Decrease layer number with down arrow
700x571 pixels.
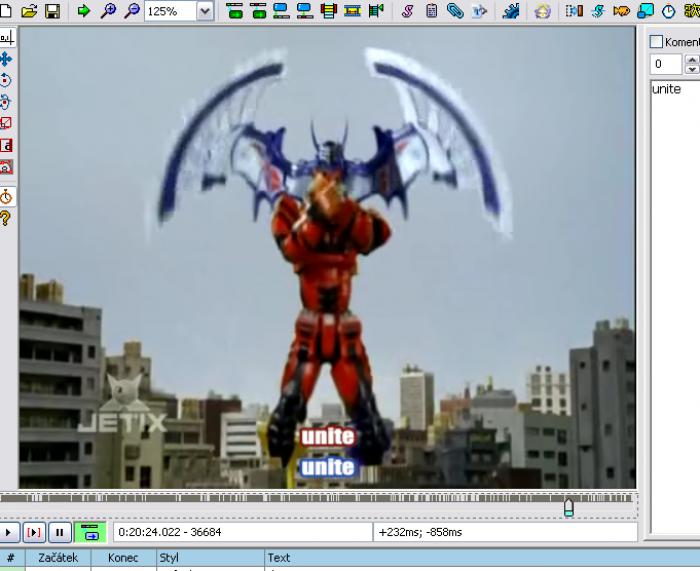[692, 69]
